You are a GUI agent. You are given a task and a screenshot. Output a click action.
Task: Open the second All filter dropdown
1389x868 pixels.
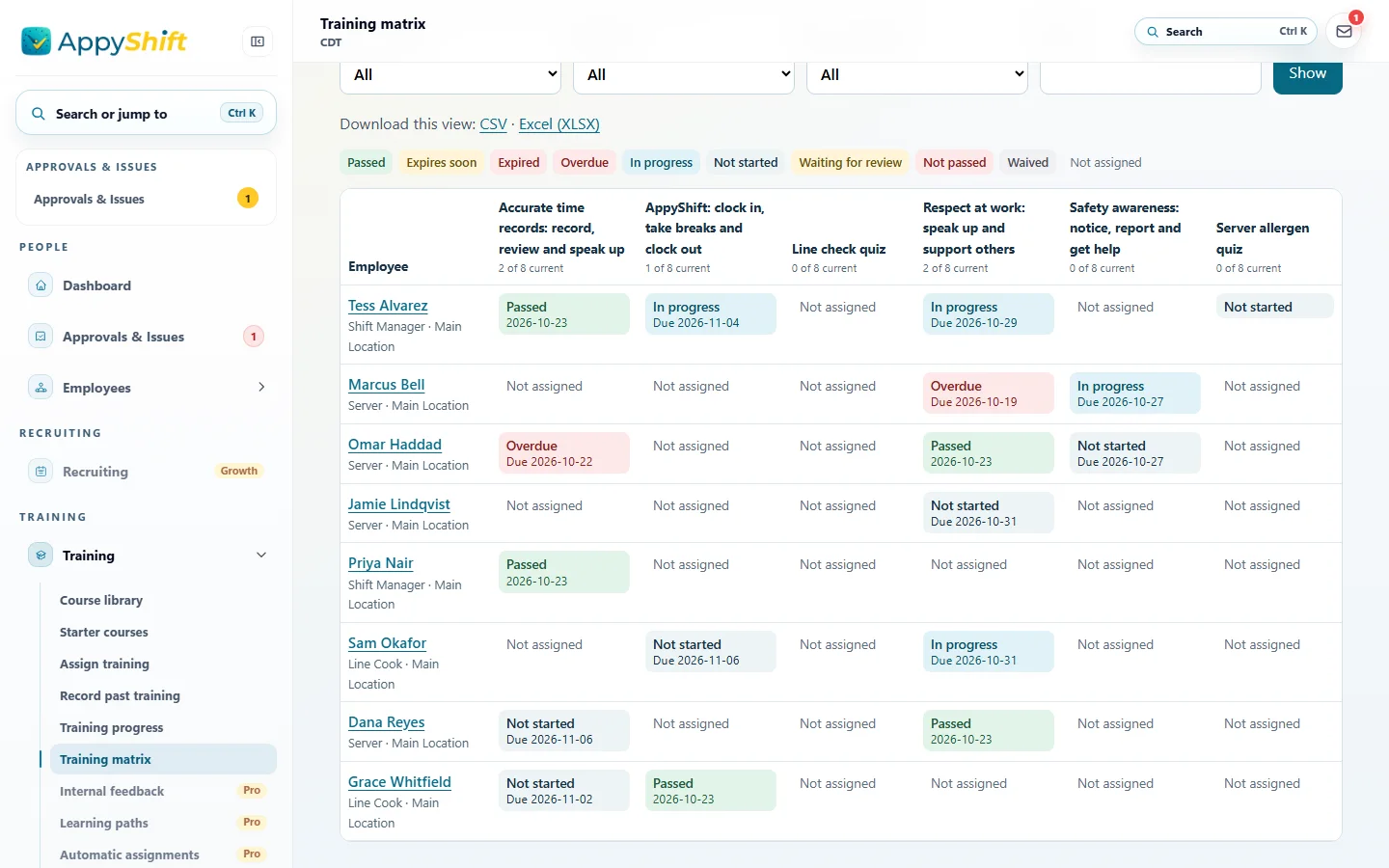tap(684, 75)
